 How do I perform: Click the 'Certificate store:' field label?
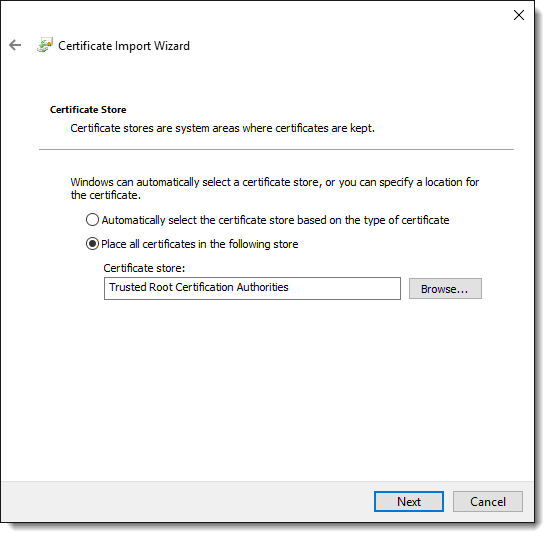(x=144, y=268)
